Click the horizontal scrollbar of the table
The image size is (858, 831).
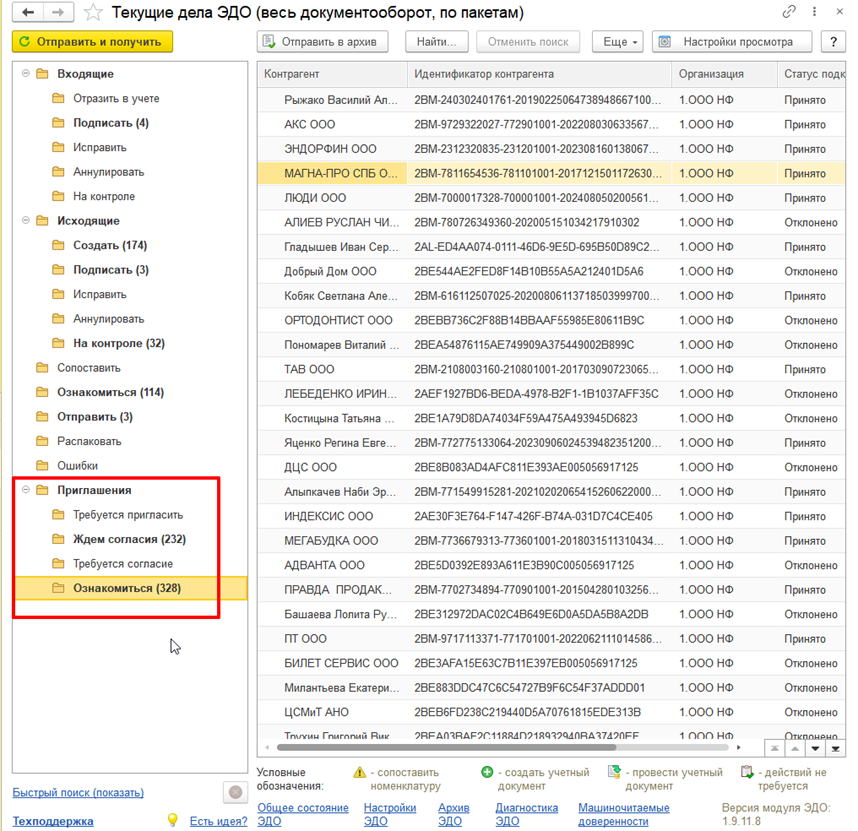click(447, 747)
